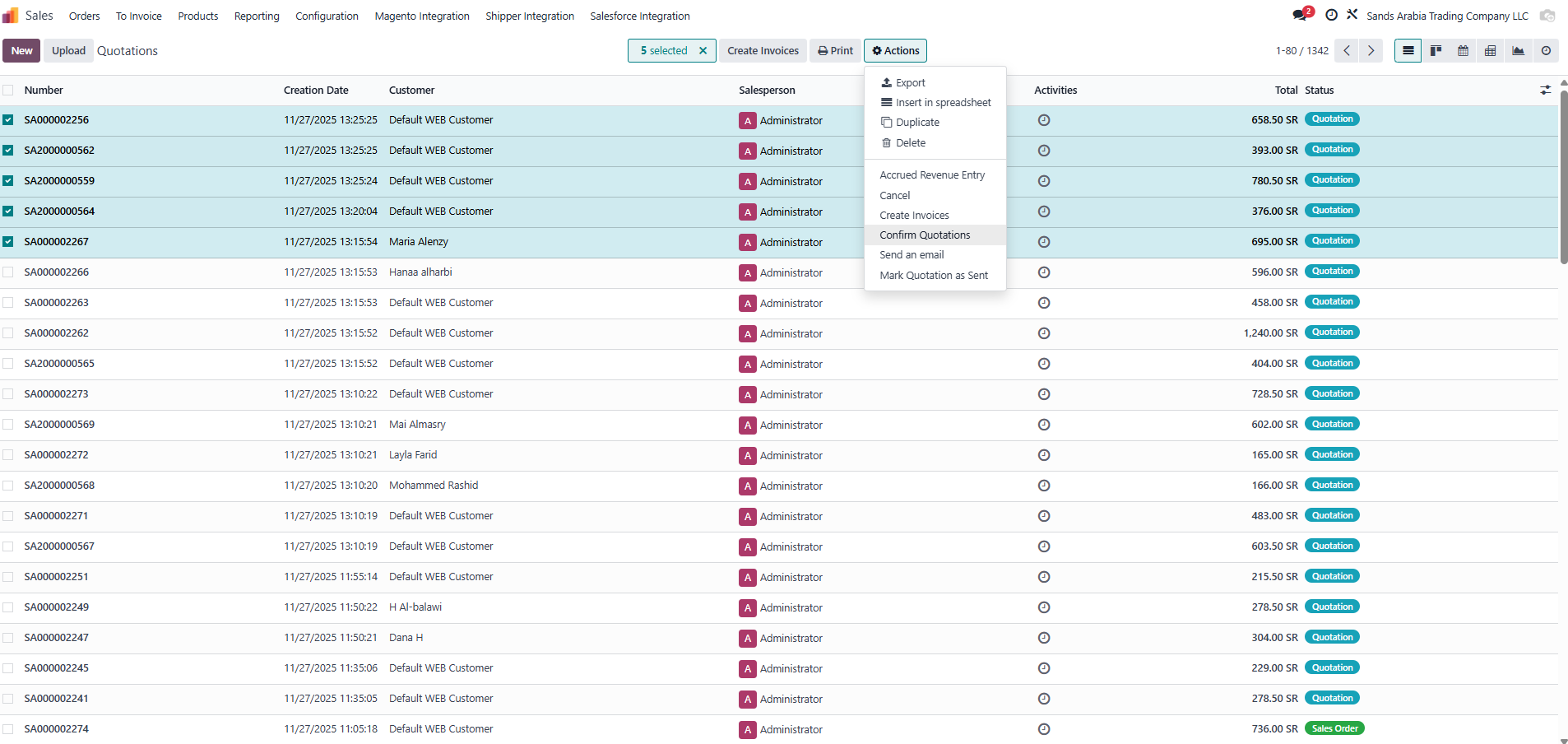
Task: Select Cancel in the Actions menu
Action: point(935,196)
